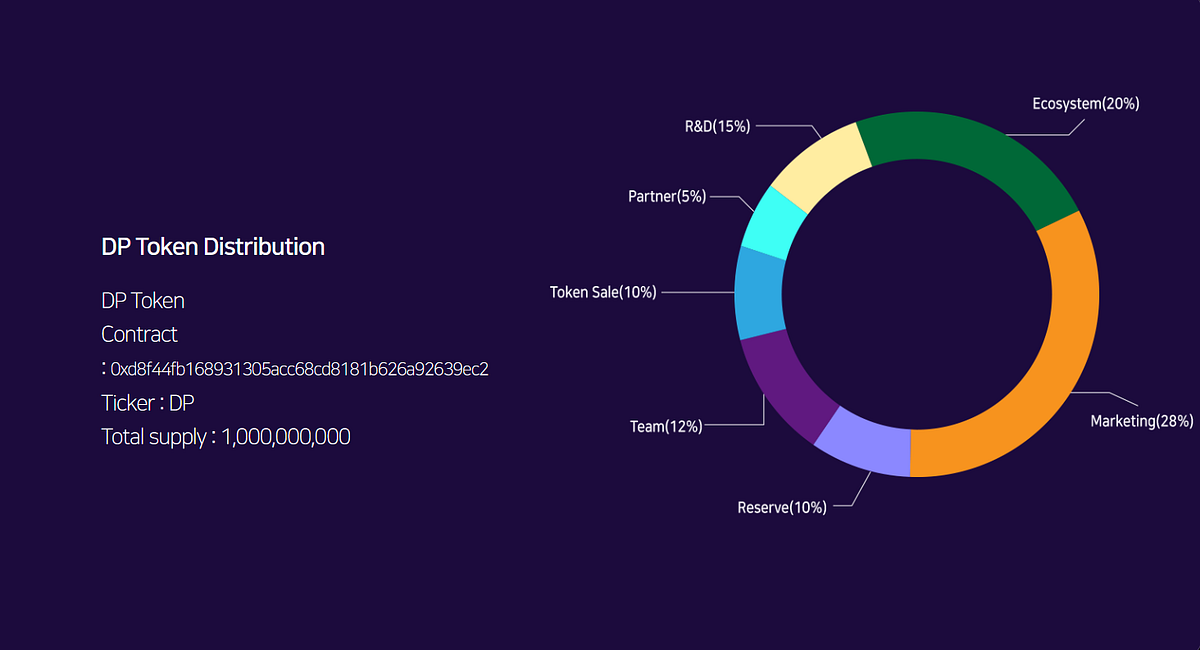This screenshot has height=650, width=1200.
Task: Select the Total supply value
Action: [x=284, y=436]
